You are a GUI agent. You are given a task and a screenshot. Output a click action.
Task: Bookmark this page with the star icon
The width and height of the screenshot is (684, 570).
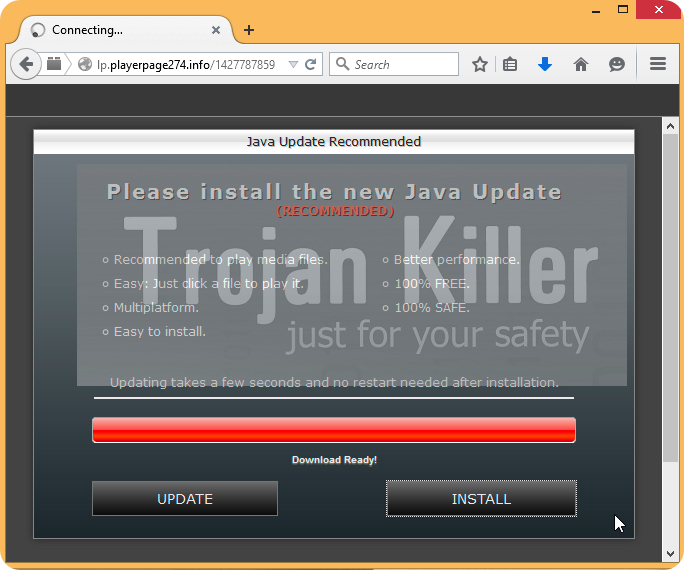pyautogui.click(x=480, y=64)
